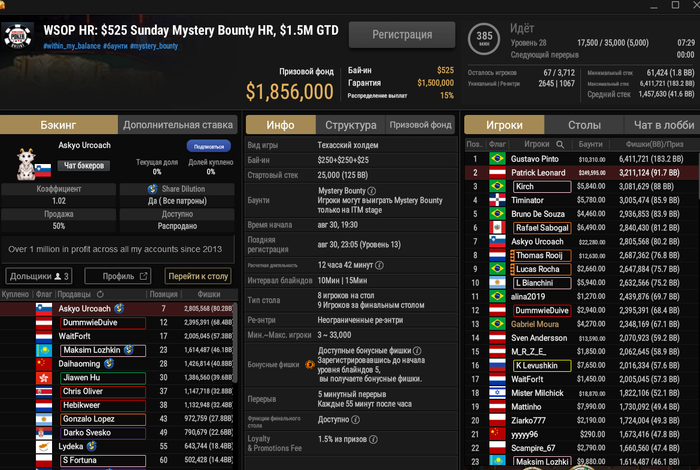Click the WSOP tournament logo icon
The image size is (700, 470).
(x=18, y=36)
